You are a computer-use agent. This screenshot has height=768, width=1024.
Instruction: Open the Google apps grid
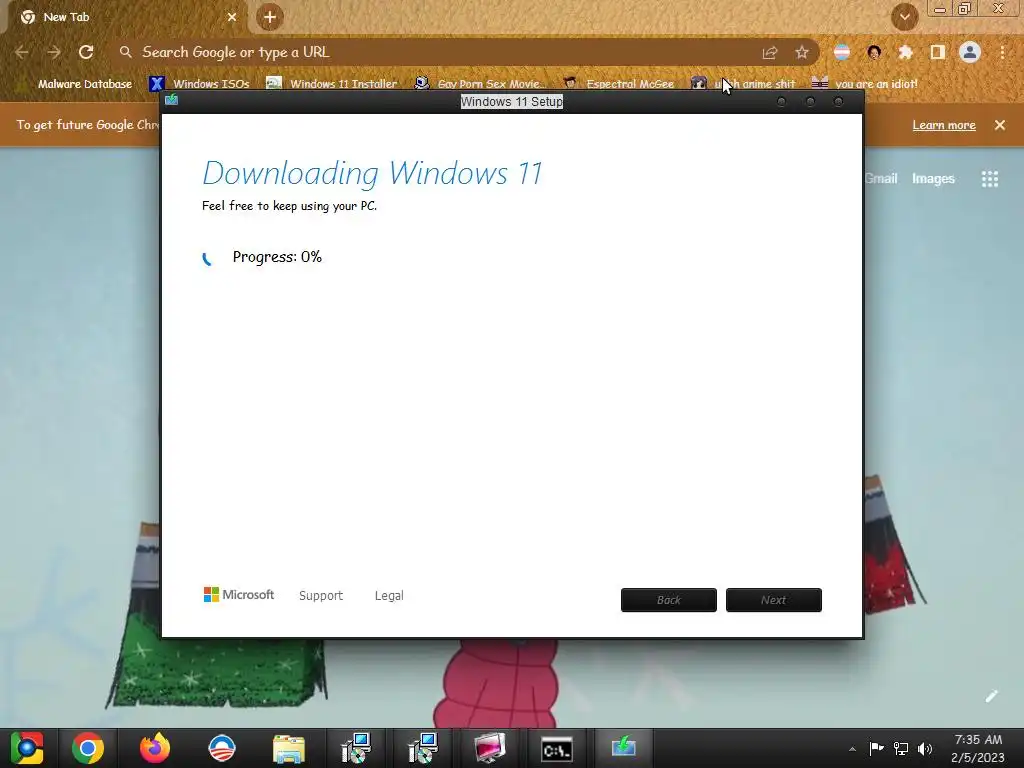[x=990, y=179]
